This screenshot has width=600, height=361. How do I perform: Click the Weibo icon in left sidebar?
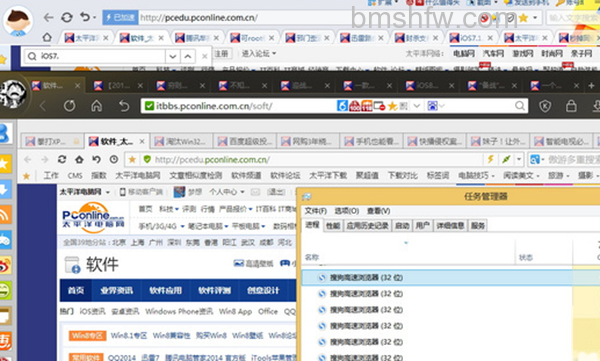tap(5, 265)
